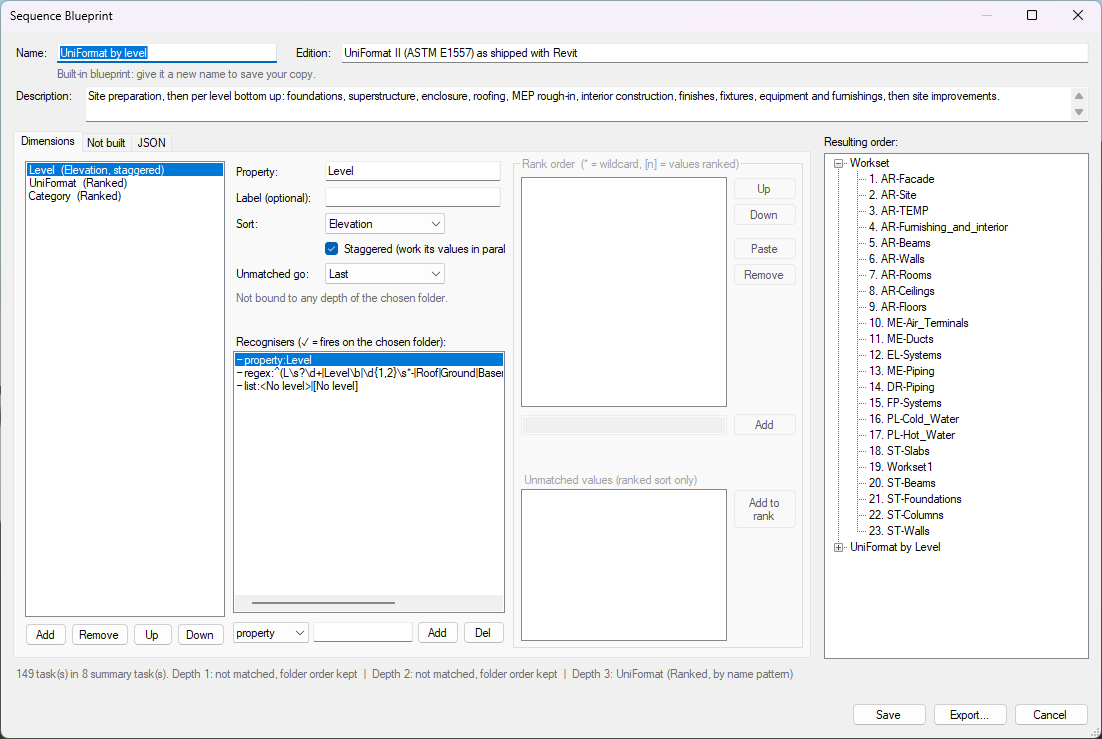Select 6. AR-Walls tree item

896,259
